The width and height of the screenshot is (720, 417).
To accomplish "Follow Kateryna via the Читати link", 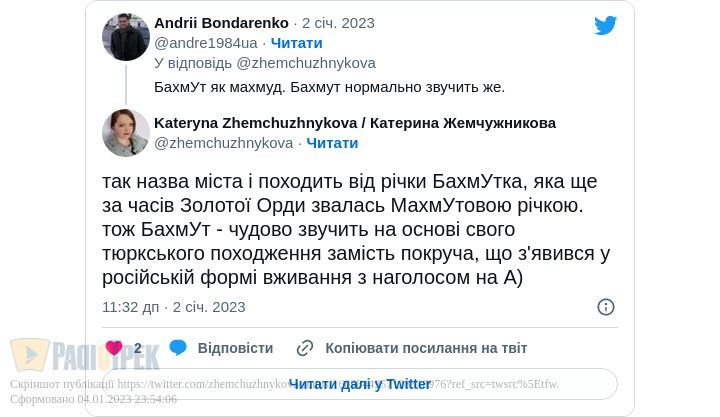I will pos(332,143).
